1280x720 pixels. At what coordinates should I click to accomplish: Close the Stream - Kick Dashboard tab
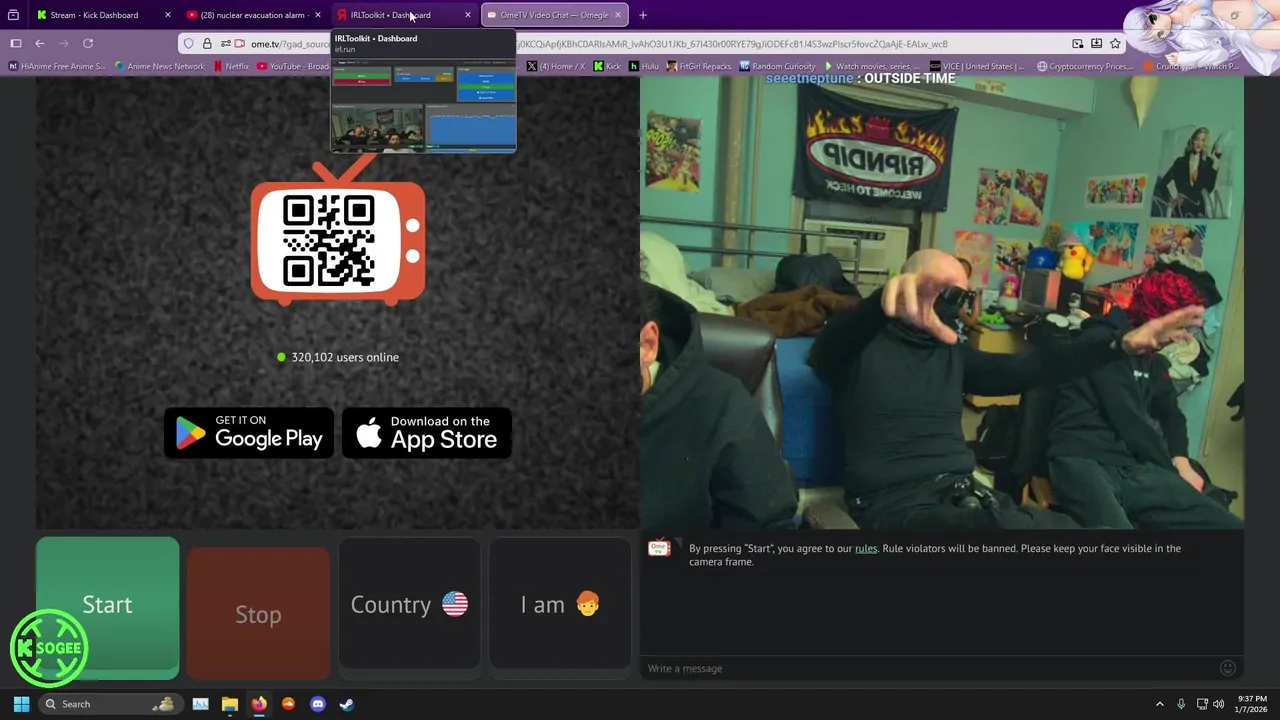[x=167, y=15]
